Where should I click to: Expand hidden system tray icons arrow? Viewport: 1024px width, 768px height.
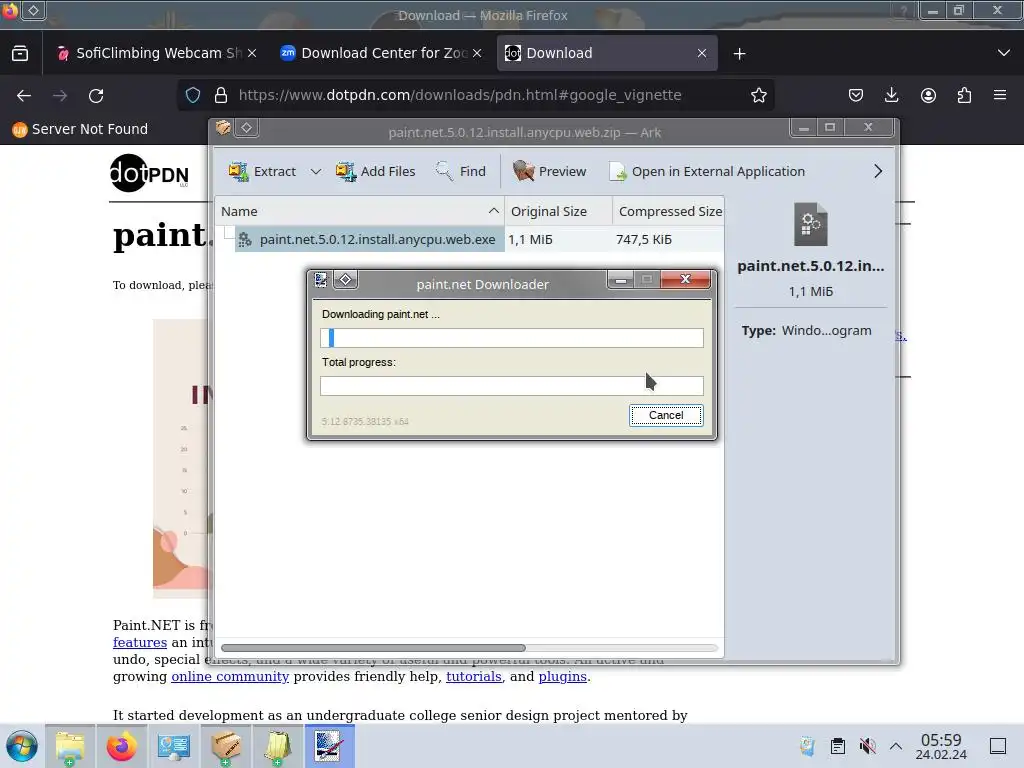pyautogui.click(x=896, y=746)
